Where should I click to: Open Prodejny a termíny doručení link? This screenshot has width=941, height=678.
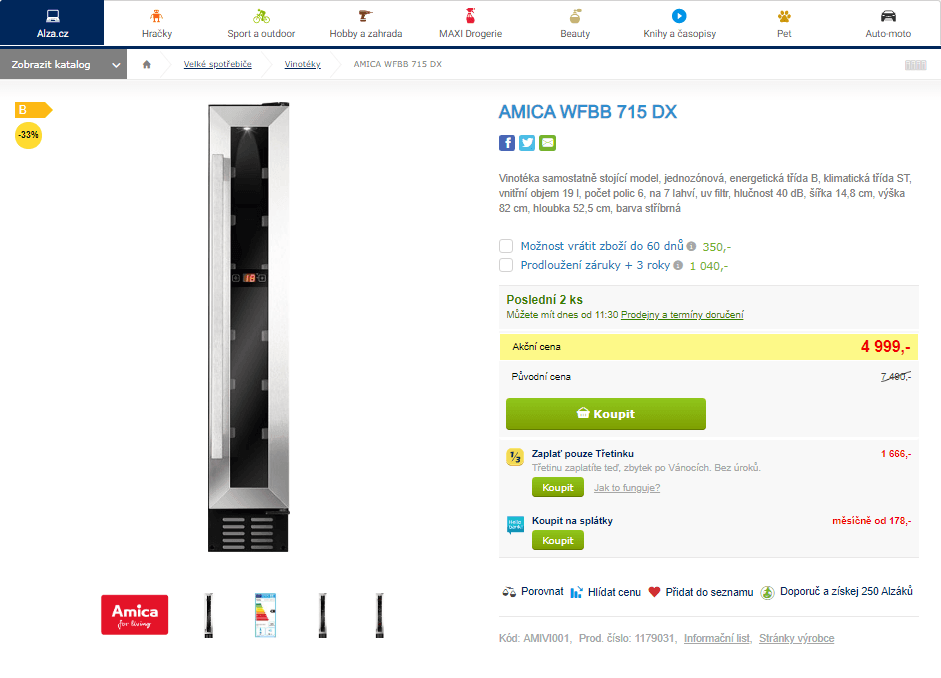tap(682, 314)
